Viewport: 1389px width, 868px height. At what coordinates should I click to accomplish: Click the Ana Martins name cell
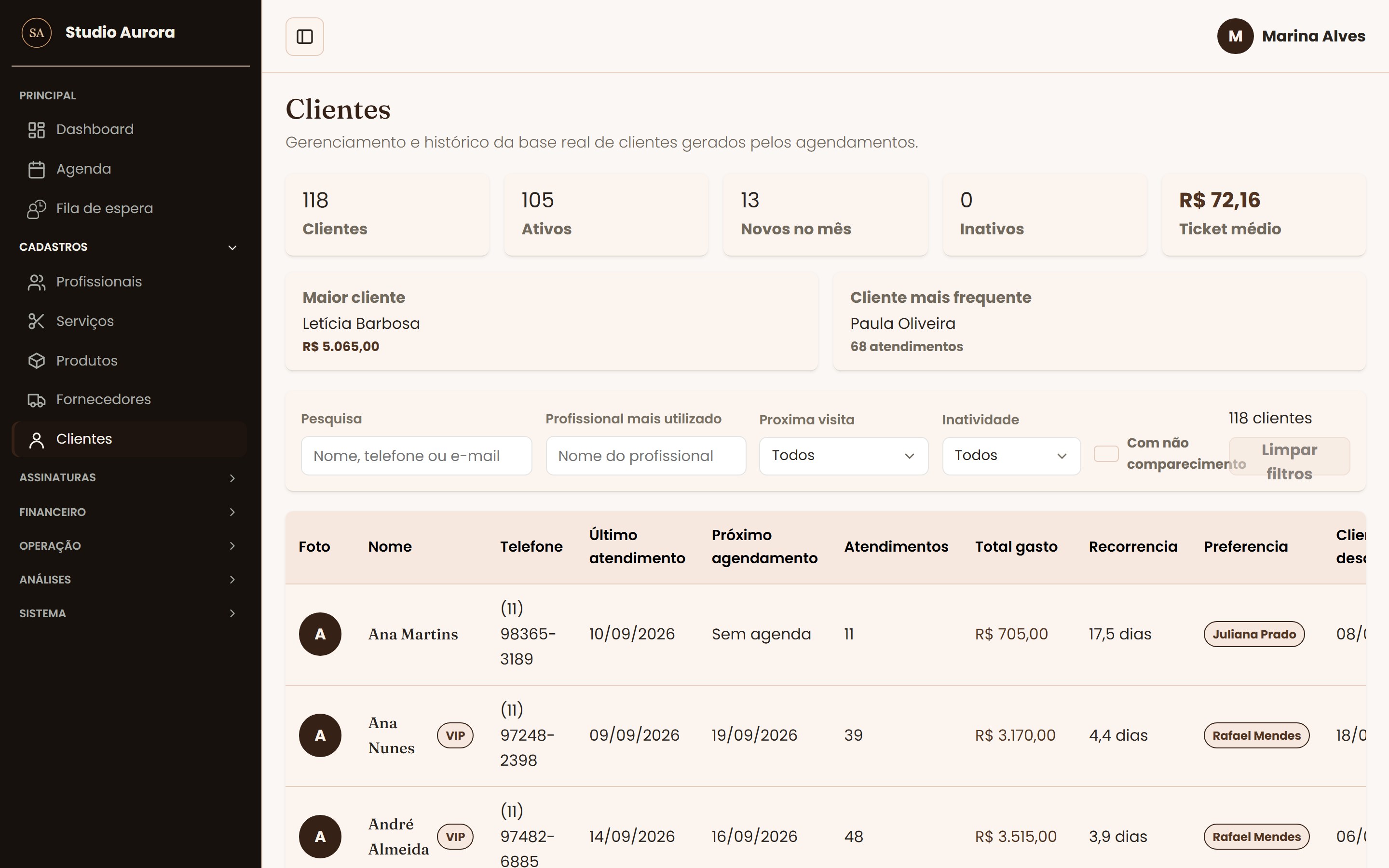pos(413,634)
